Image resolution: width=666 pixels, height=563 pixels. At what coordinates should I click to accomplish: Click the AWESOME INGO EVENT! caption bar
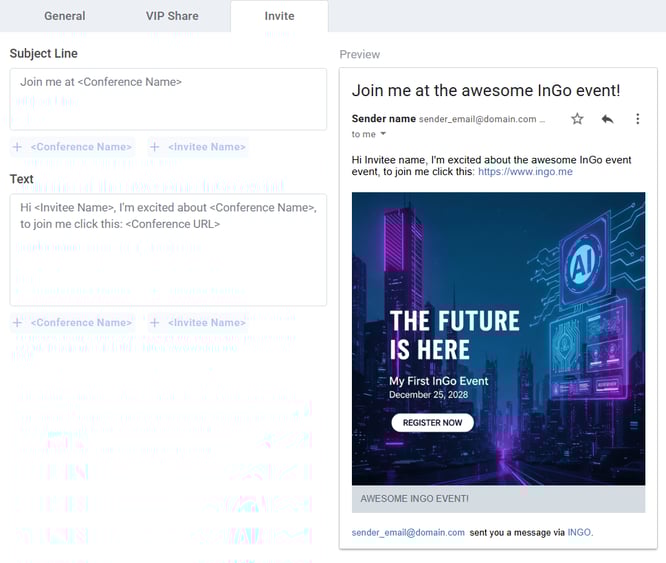click(498, 498)
